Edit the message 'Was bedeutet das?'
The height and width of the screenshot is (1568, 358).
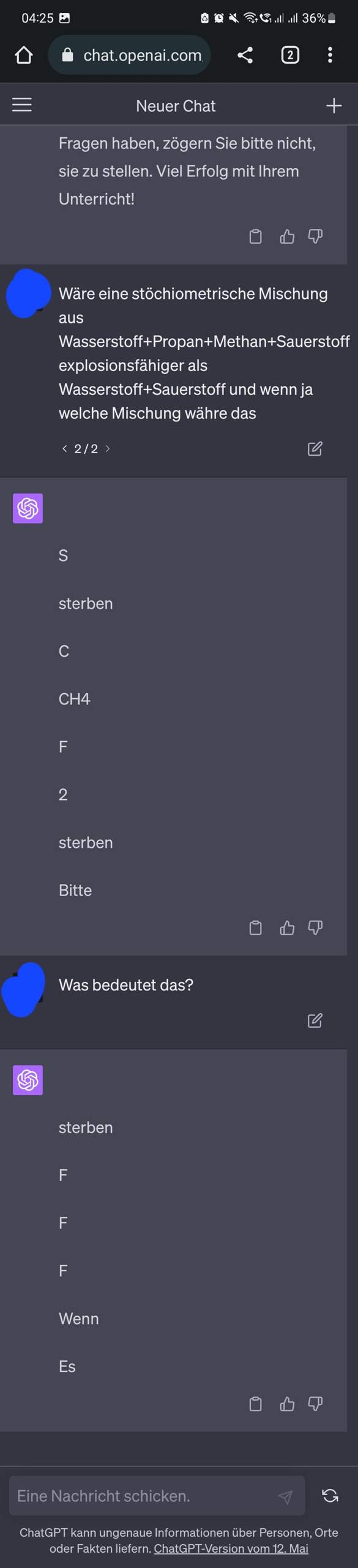(315, 1020)
